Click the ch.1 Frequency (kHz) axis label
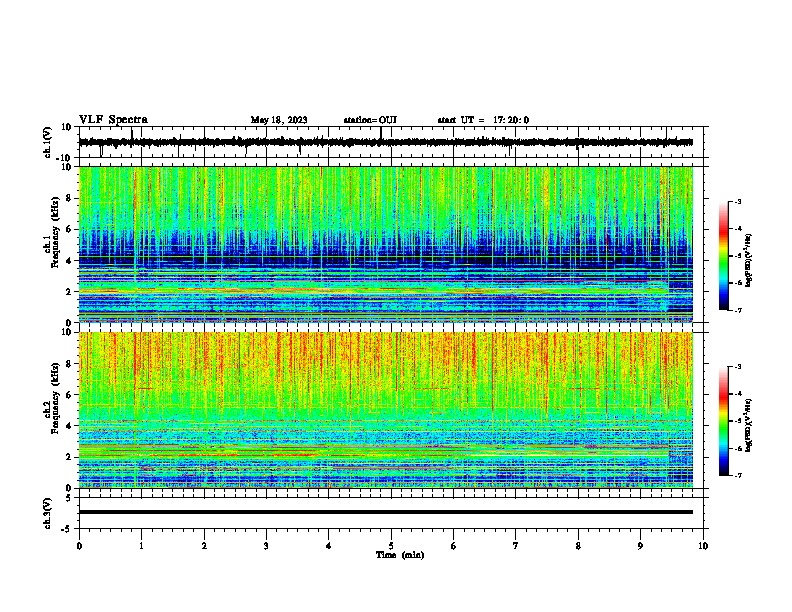Image resolution: width=792 pixels, height=612 pixels. [52, 233]
